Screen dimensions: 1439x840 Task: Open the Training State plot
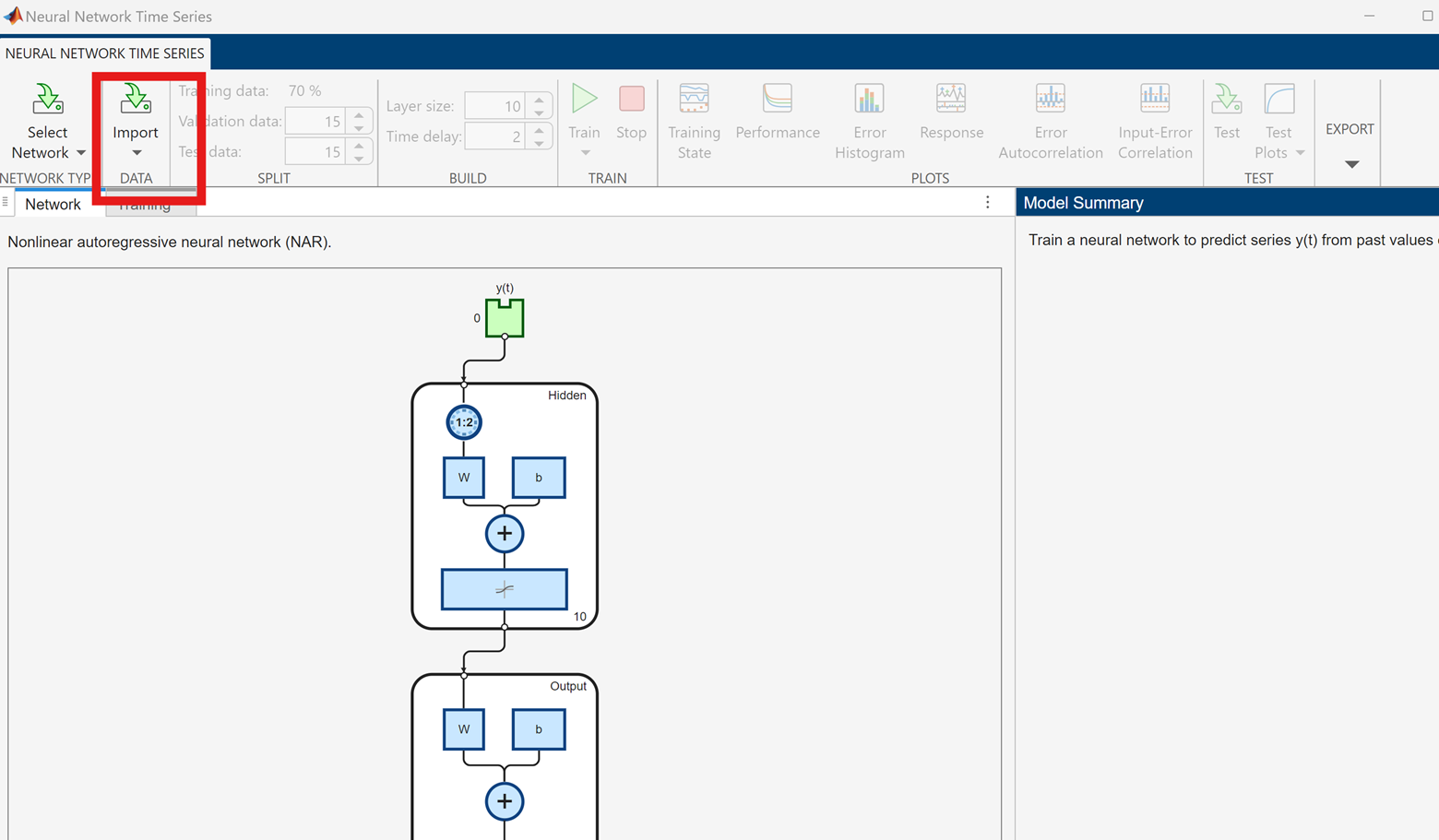694,100
